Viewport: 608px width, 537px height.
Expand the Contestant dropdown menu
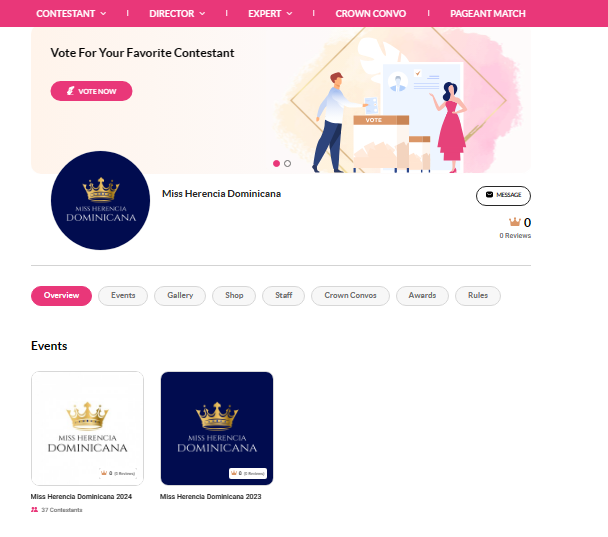point(71,14)
